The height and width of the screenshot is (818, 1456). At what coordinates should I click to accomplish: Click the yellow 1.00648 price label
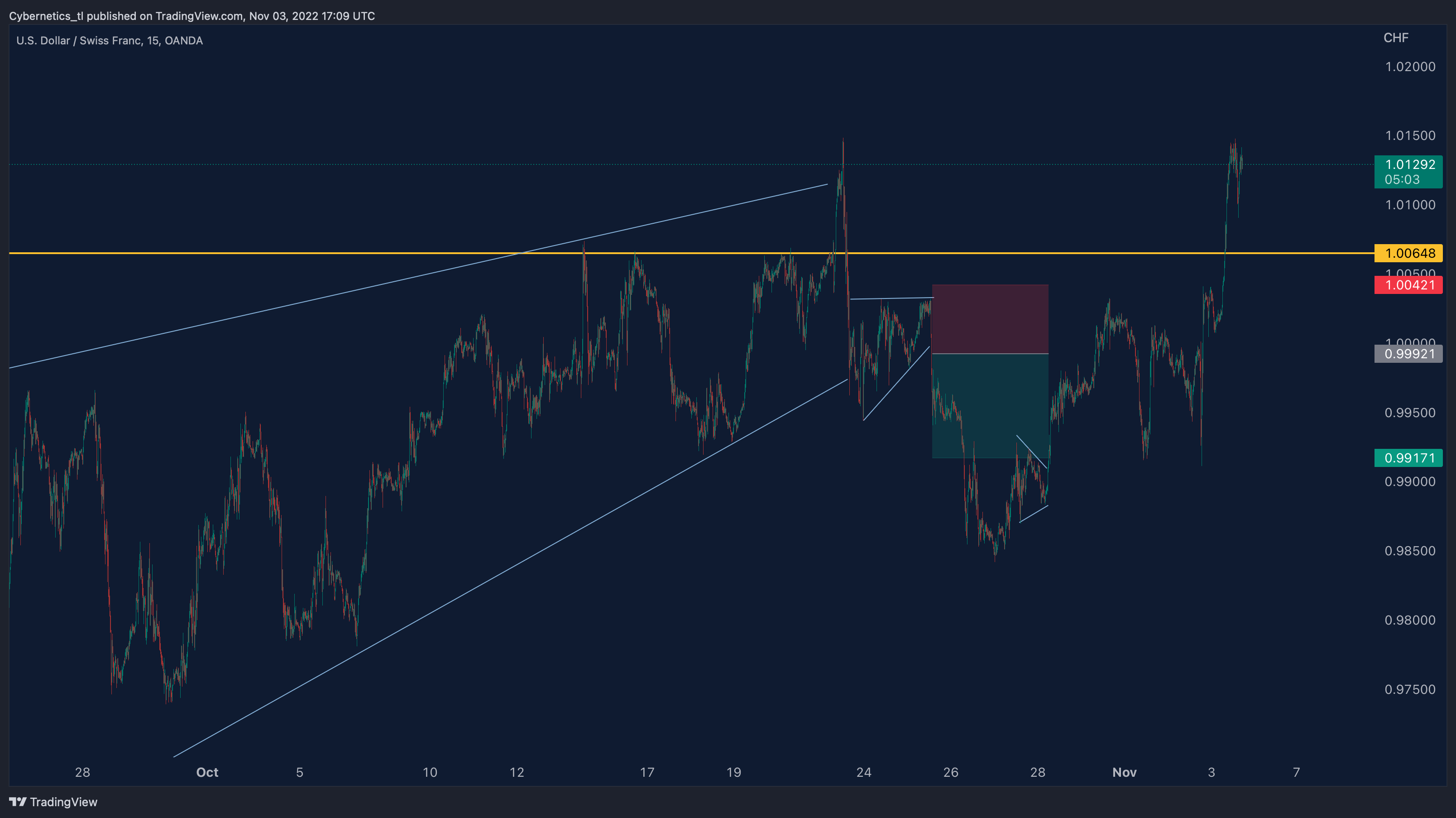pyautogui.click(x=1408, y=253)
